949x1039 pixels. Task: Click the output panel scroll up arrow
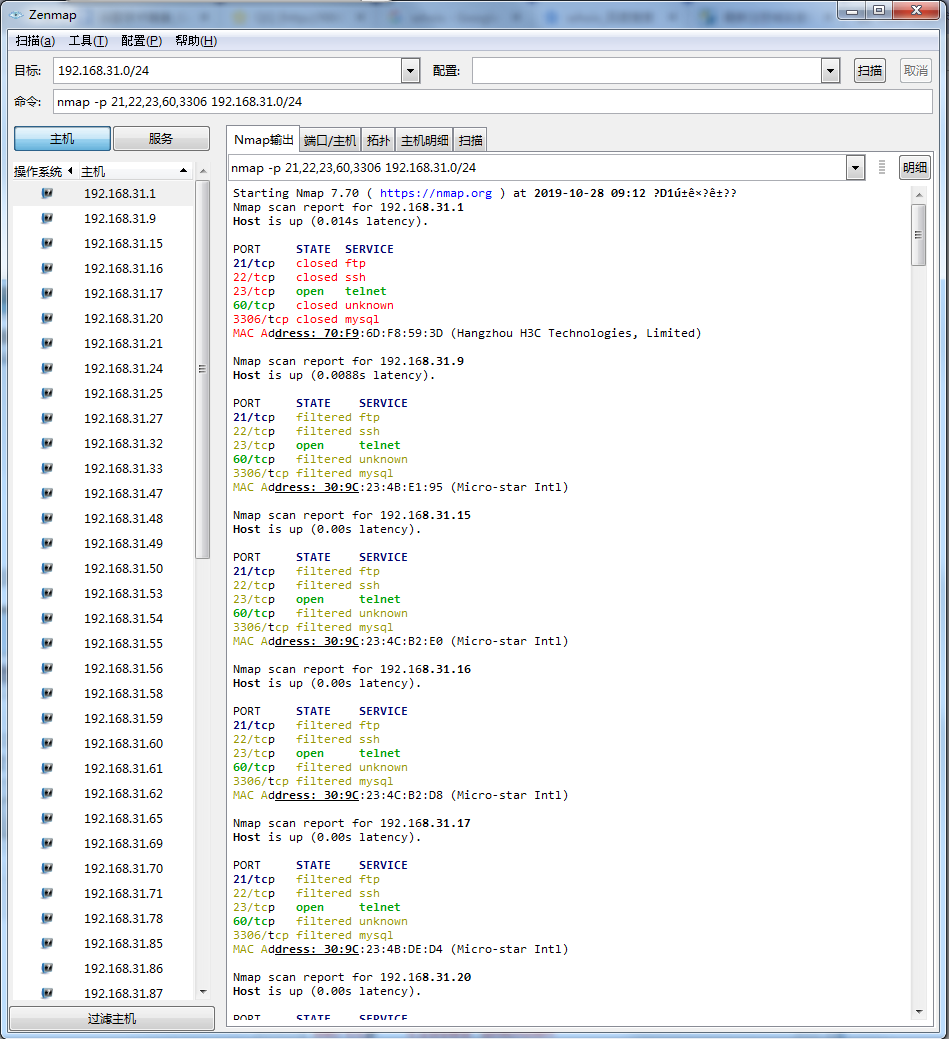coord(919,194)
